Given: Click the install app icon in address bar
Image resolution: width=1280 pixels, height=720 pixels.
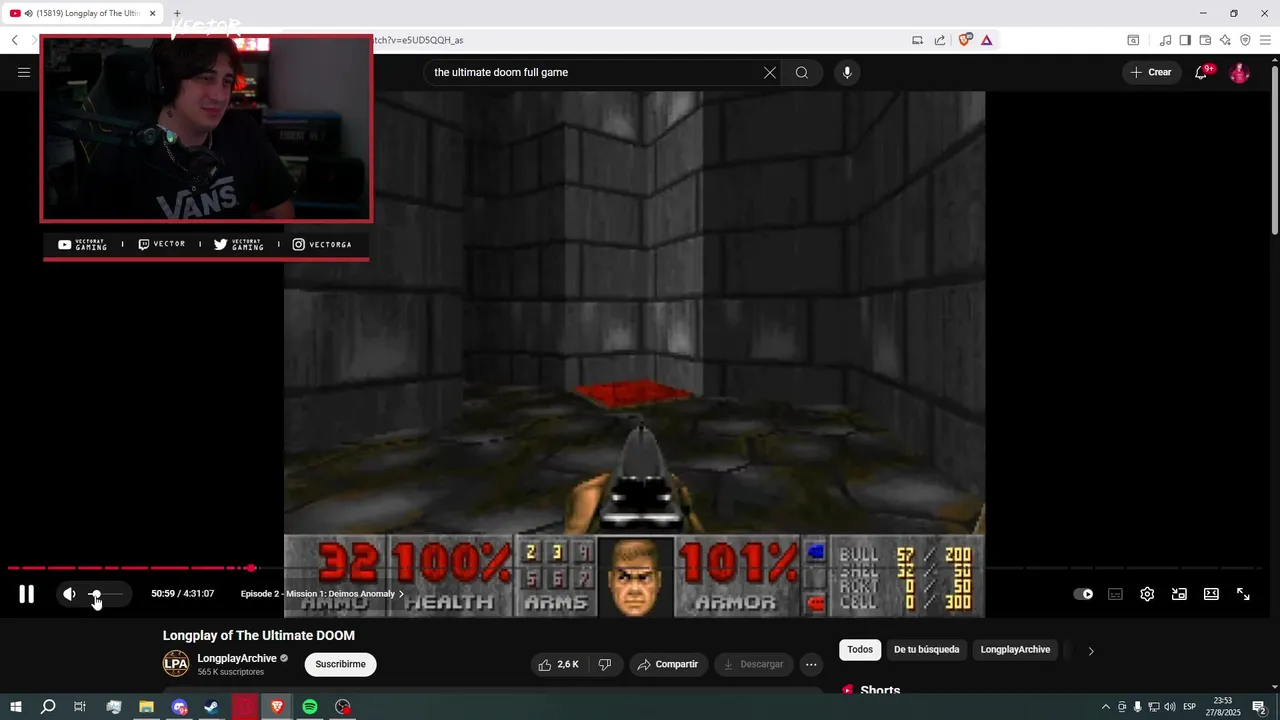Looking at the screenshot, I should point(917,40).
